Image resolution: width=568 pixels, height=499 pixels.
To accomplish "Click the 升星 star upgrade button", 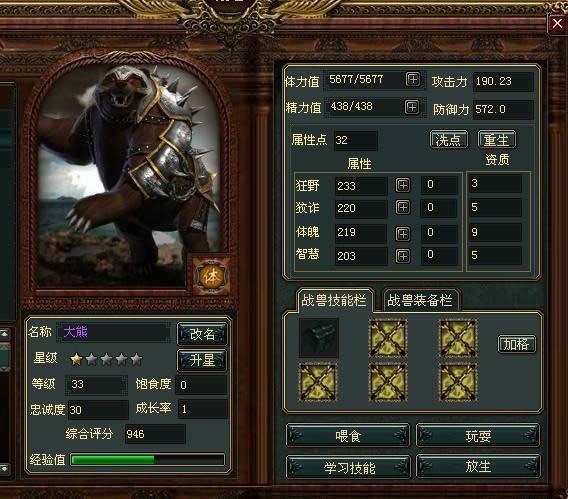I will [x=202, y=360].
